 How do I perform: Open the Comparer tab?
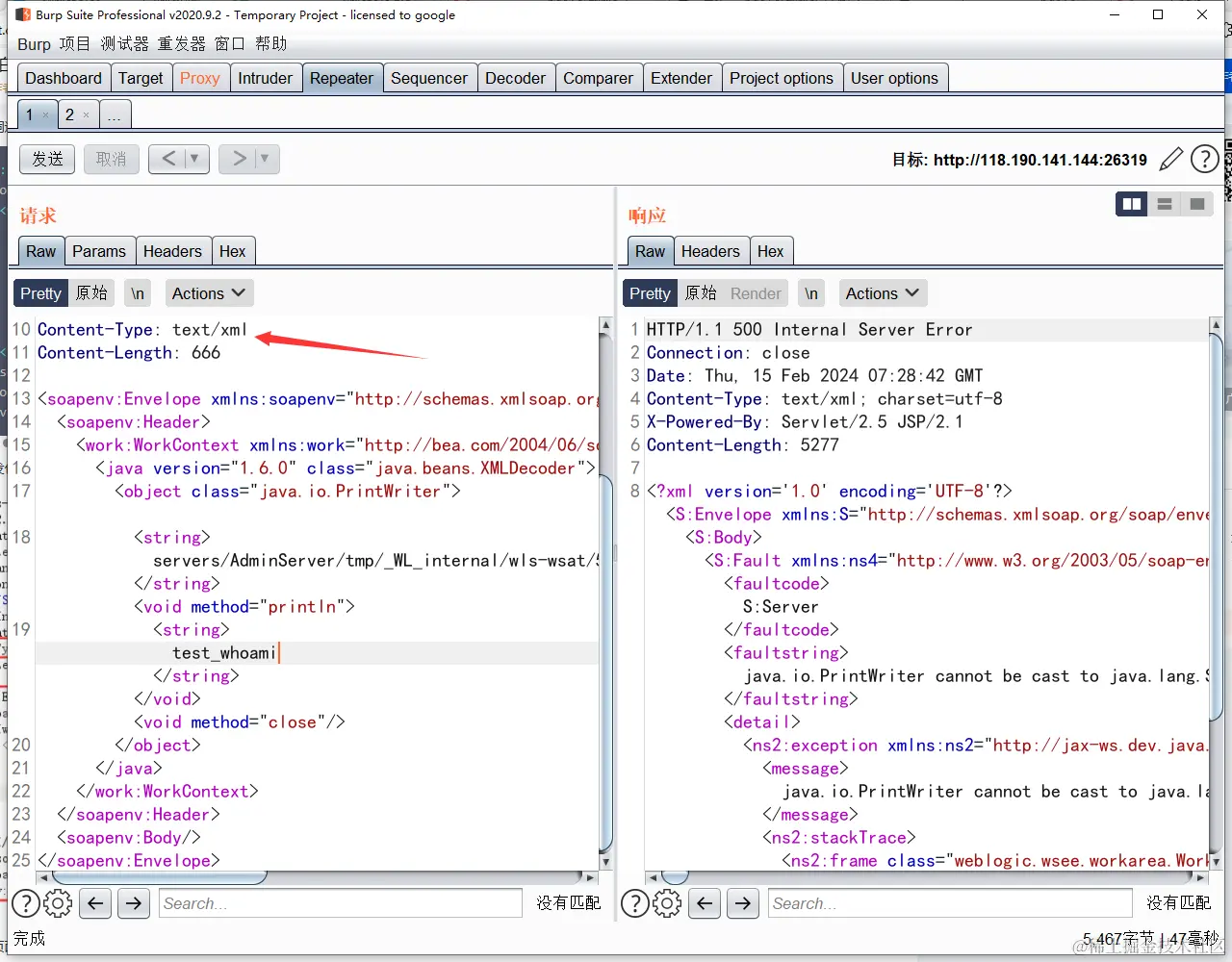598,78
